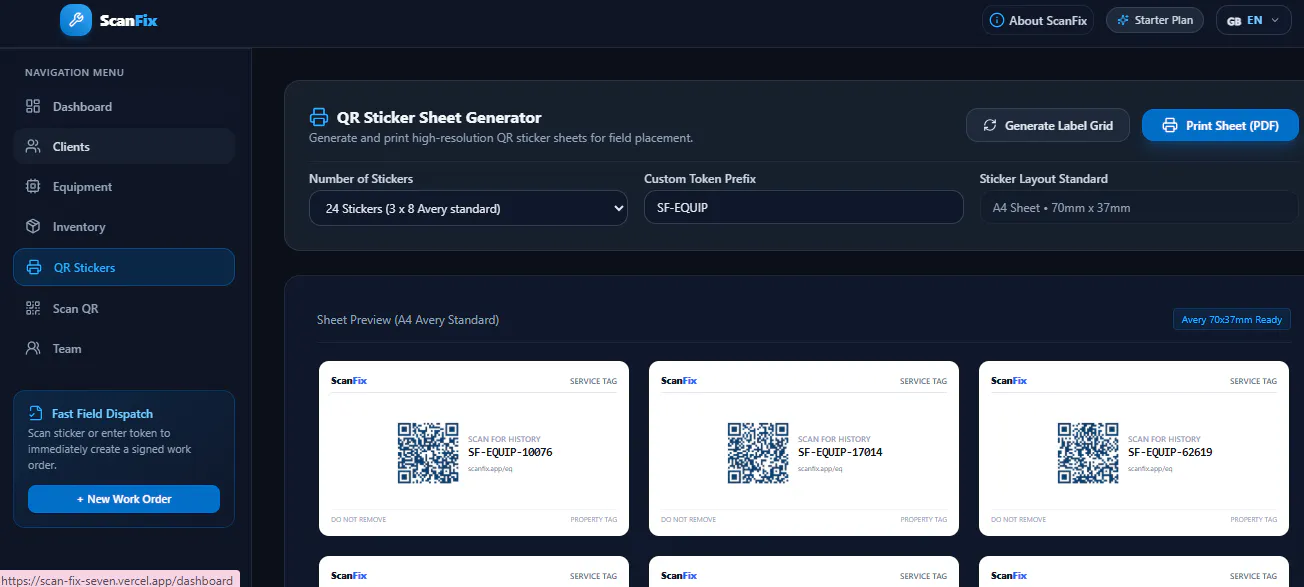Click the Fast Field Dispatch document icon
1304x587 pixels.
tap(36, 413)
